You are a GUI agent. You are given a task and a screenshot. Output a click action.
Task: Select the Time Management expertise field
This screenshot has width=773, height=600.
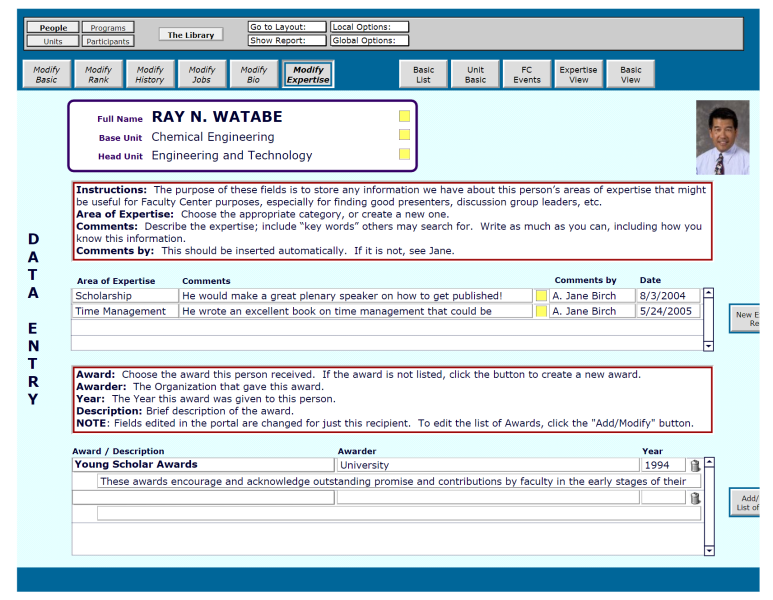click(x=125, y=311)
